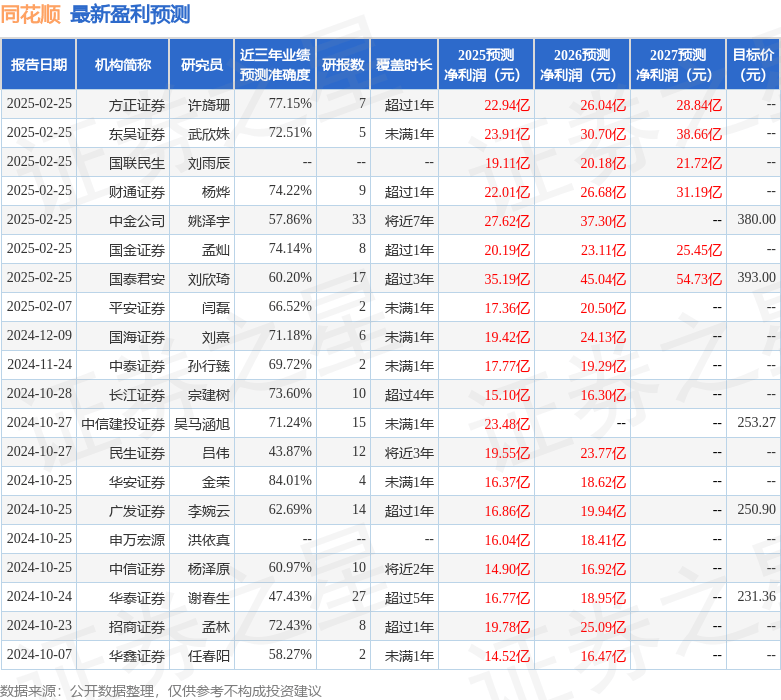Select the 2026预测净利润 column header
The width and height of the screenshot is (781, 700).
click(x=582, y=64)
